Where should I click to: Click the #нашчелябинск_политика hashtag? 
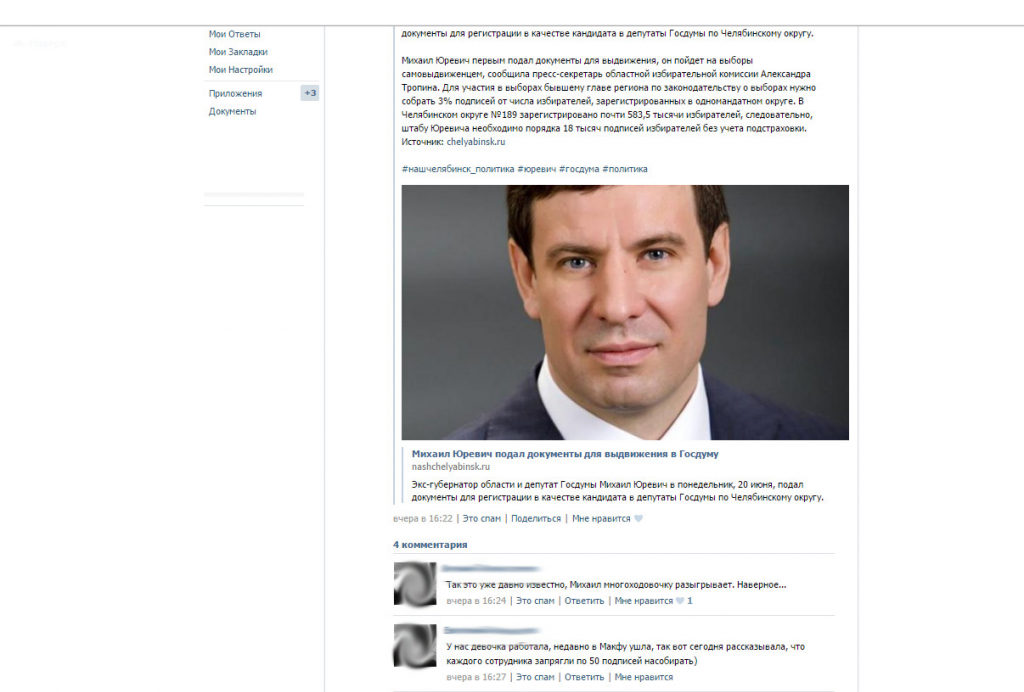(x=458, y=169)
